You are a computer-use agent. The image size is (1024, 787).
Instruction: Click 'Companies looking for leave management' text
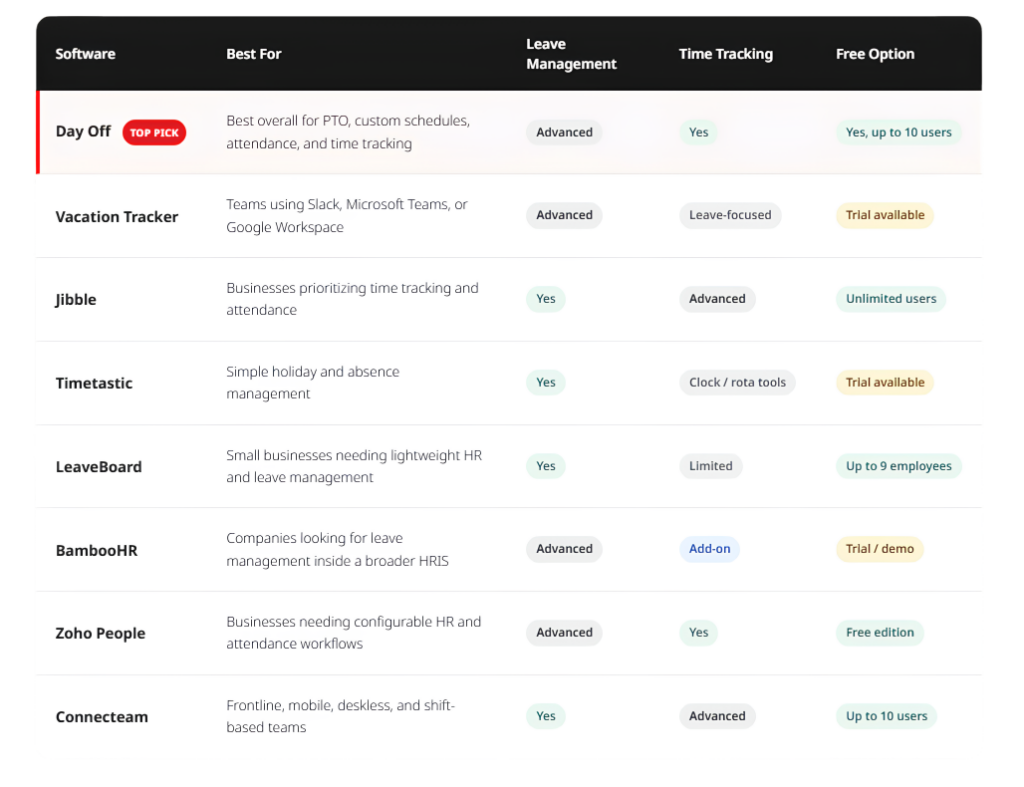337,549
